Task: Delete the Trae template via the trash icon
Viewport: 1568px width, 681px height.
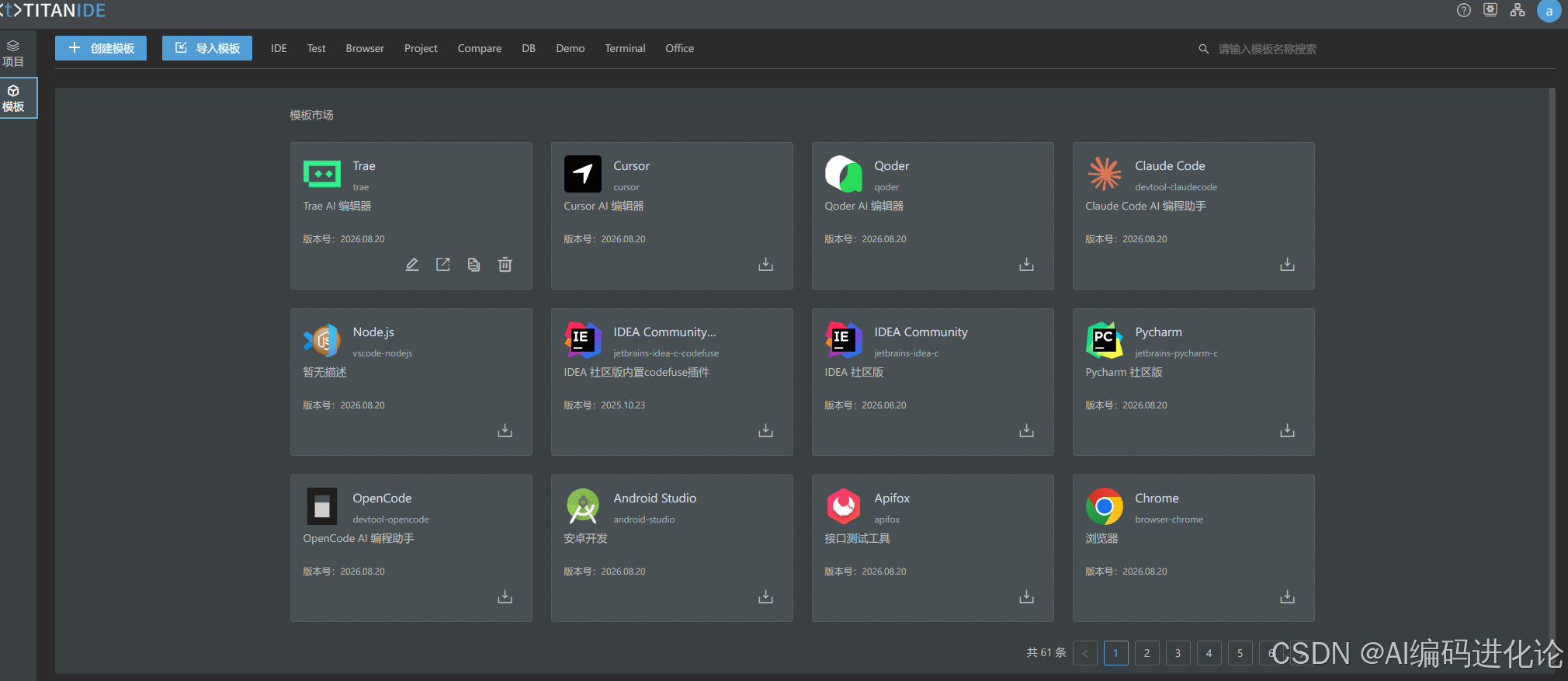Action: [x=505, y=265]
